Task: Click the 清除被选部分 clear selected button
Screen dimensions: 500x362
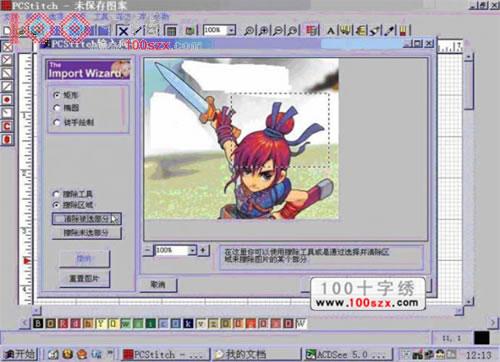Action: point(86,219)
